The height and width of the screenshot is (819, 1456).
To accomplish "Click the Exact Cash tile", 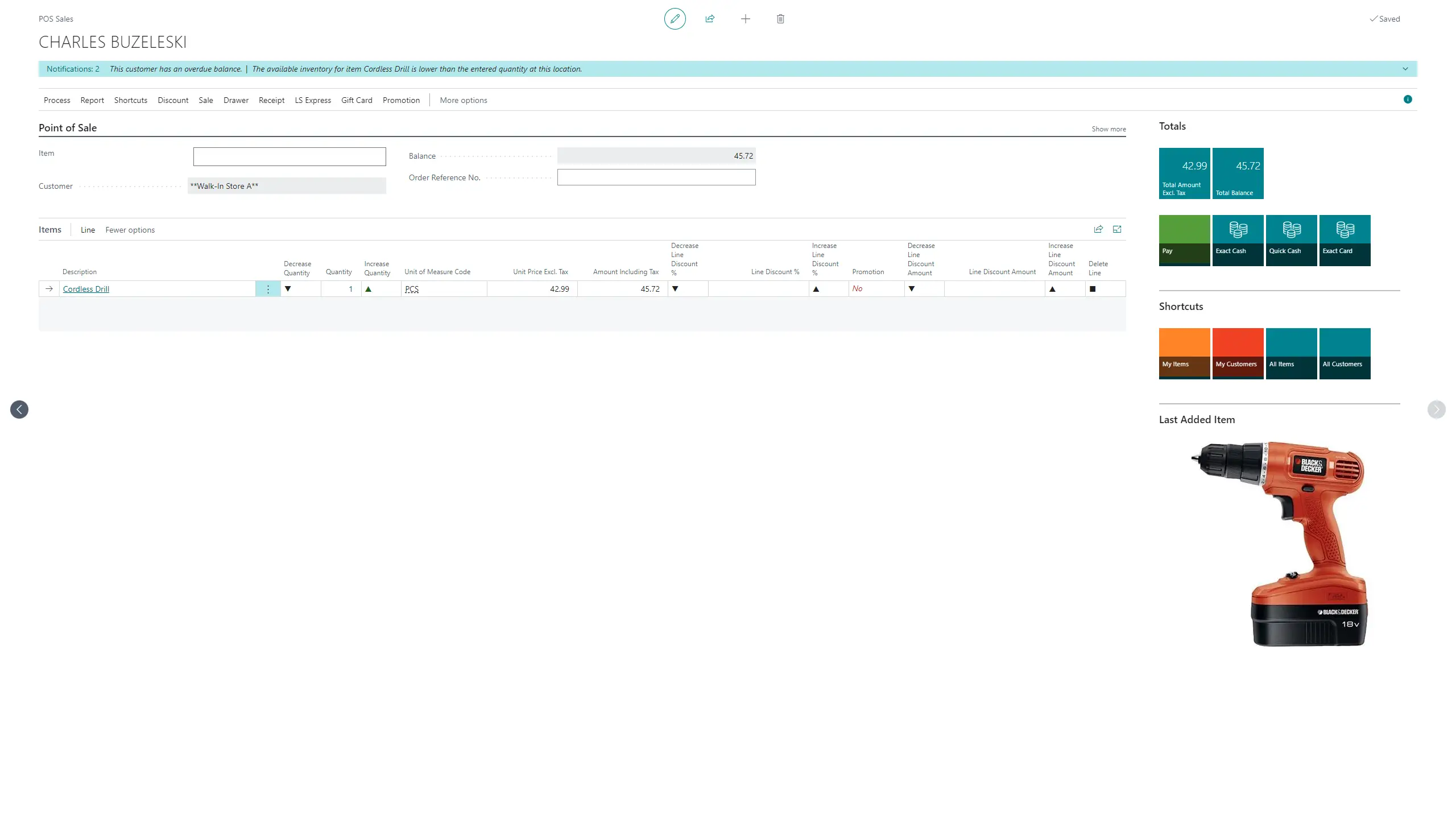I will (1238, 240).
